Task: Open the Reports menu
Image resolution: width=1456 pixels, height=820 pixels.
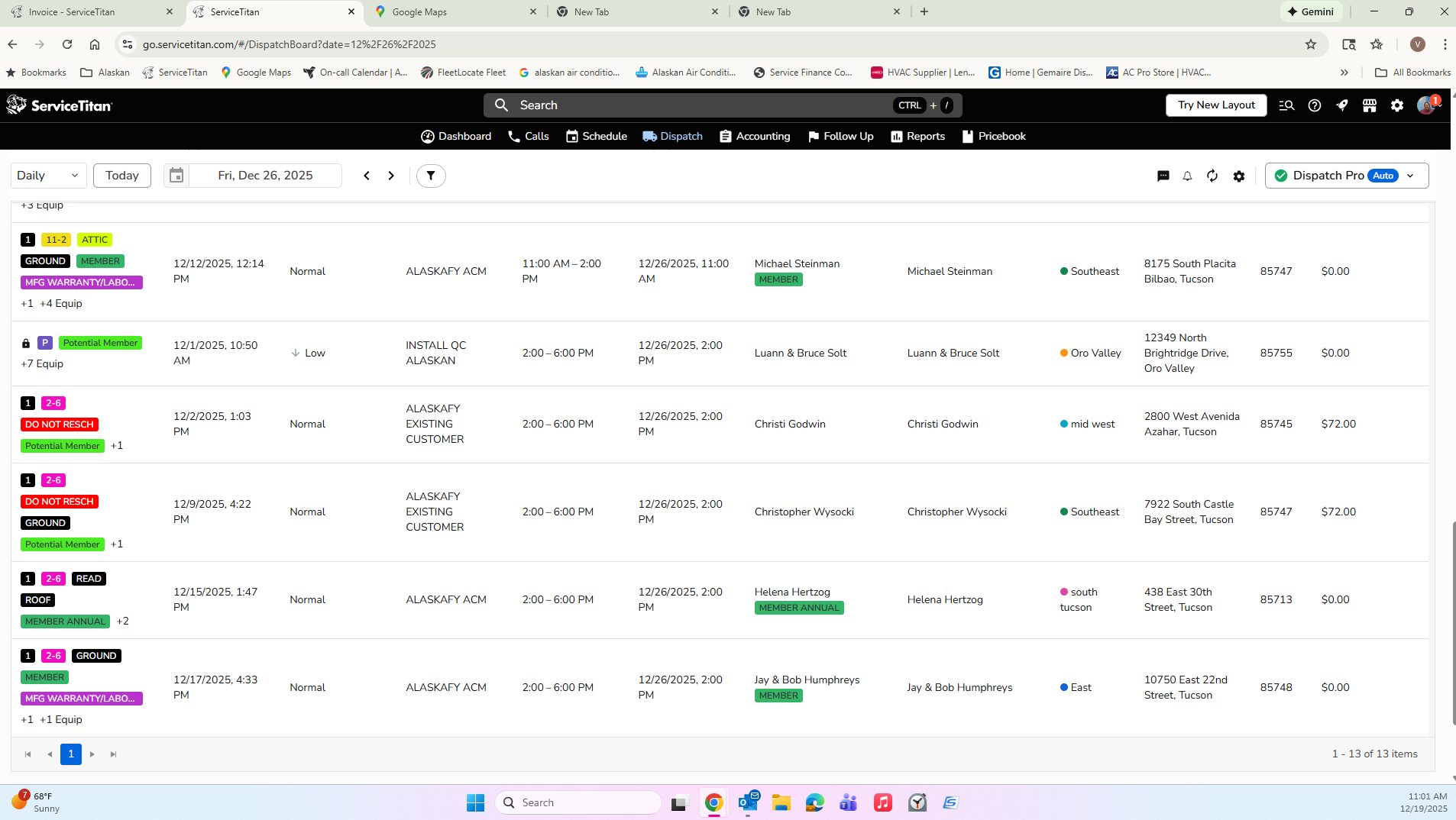Action: coord(917,136)
